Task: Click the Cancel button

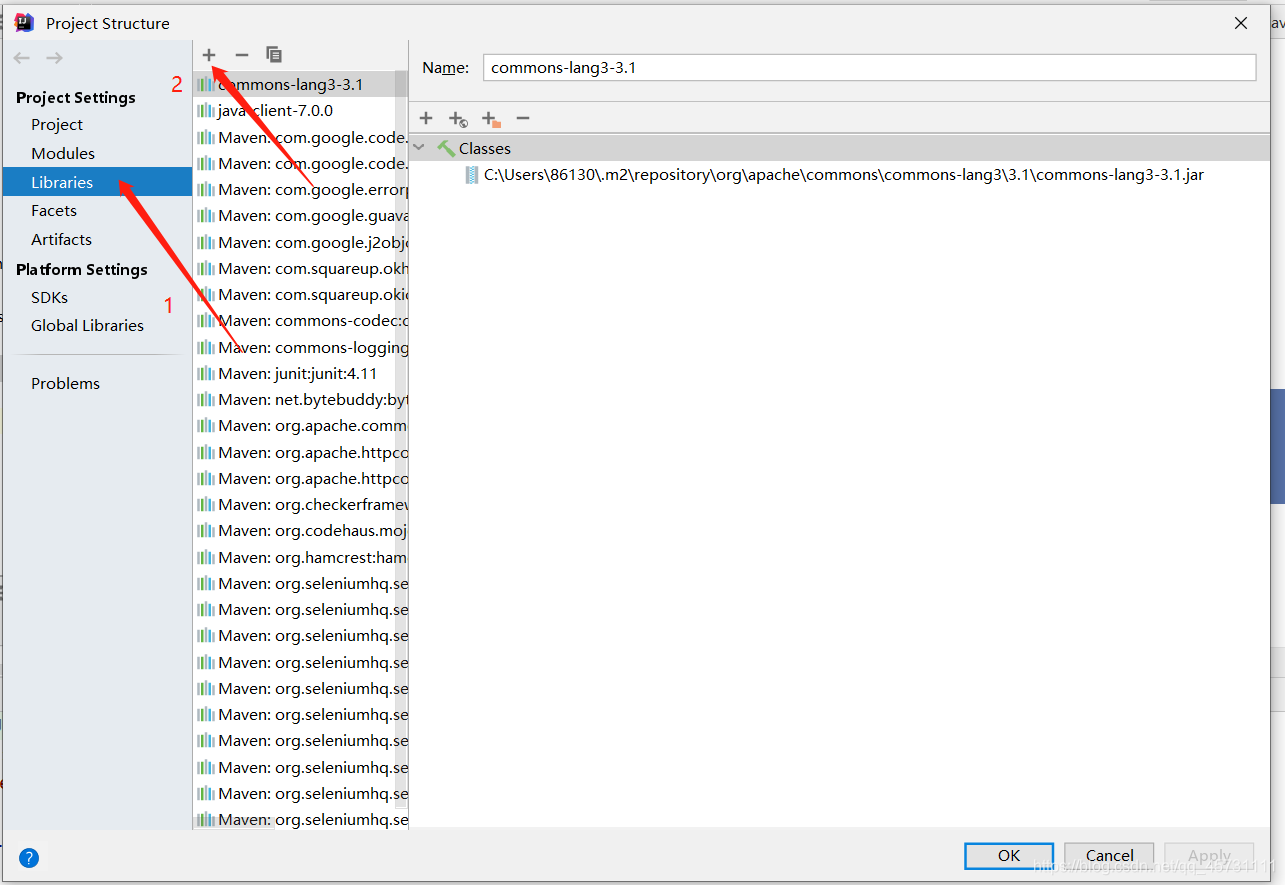Action: (1110, 856)
